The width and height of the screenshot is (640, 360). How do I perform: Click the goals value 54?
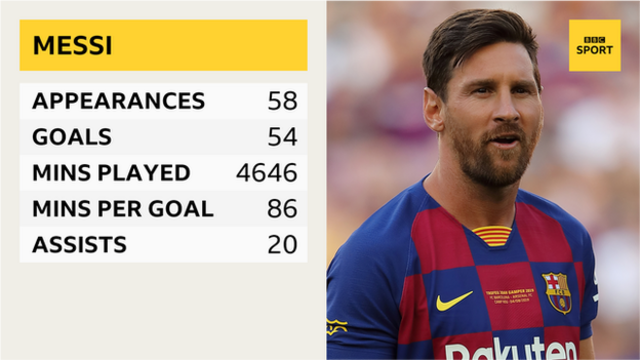tap(282, 136)
